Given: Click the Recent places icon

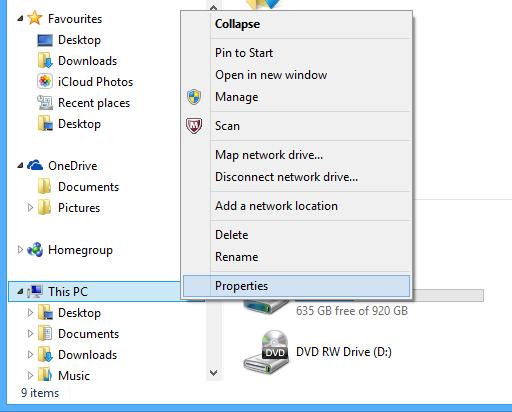Looking at the screenshot, I should pyautogui.click(x=45, y=103).
